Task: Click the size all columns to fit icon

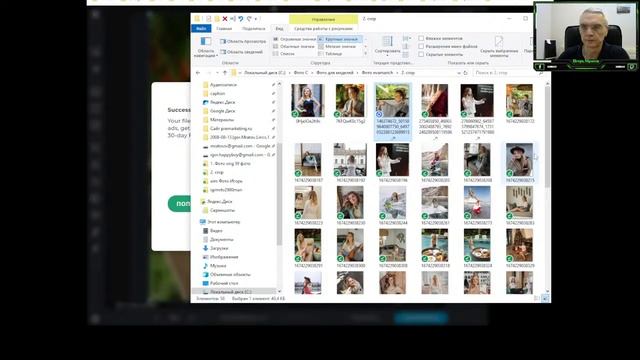Action: (x=406, y=54)
